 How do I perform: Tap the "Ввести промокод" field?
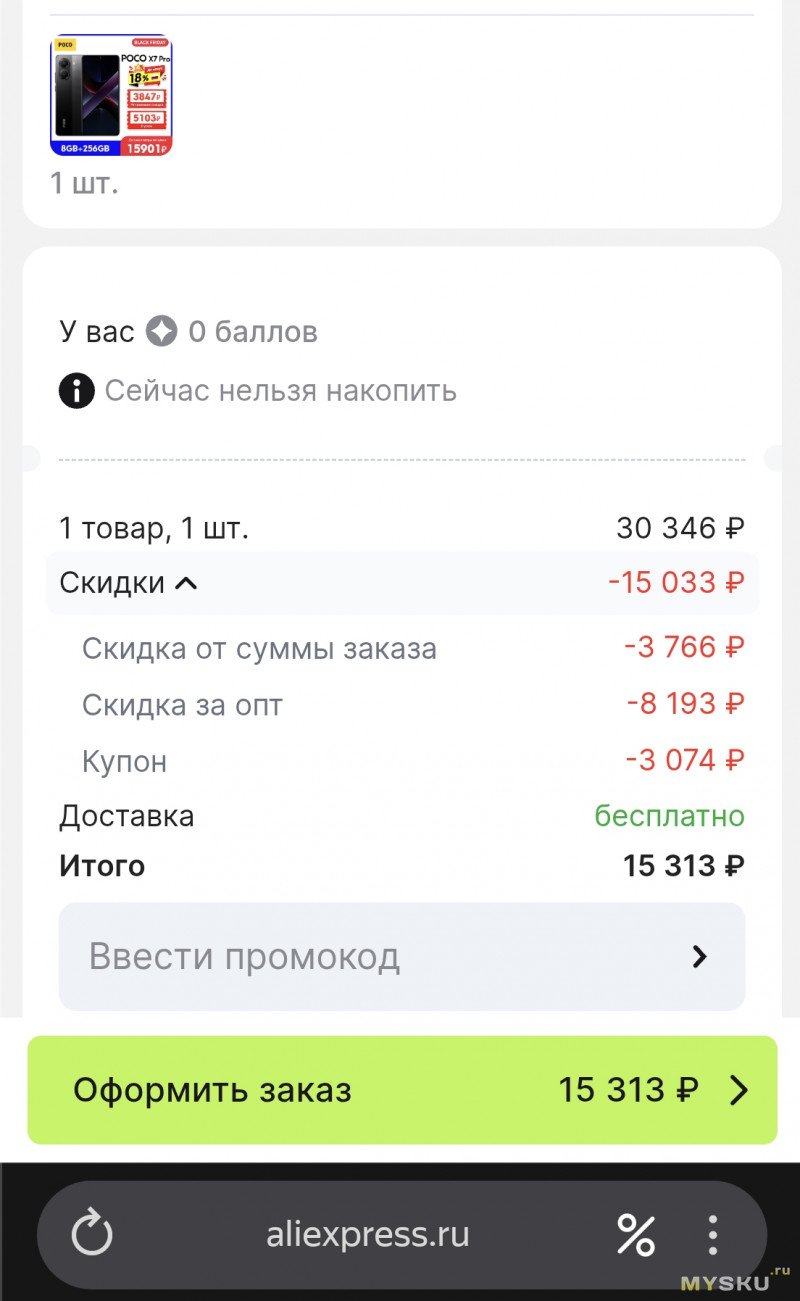click(245, 957)
